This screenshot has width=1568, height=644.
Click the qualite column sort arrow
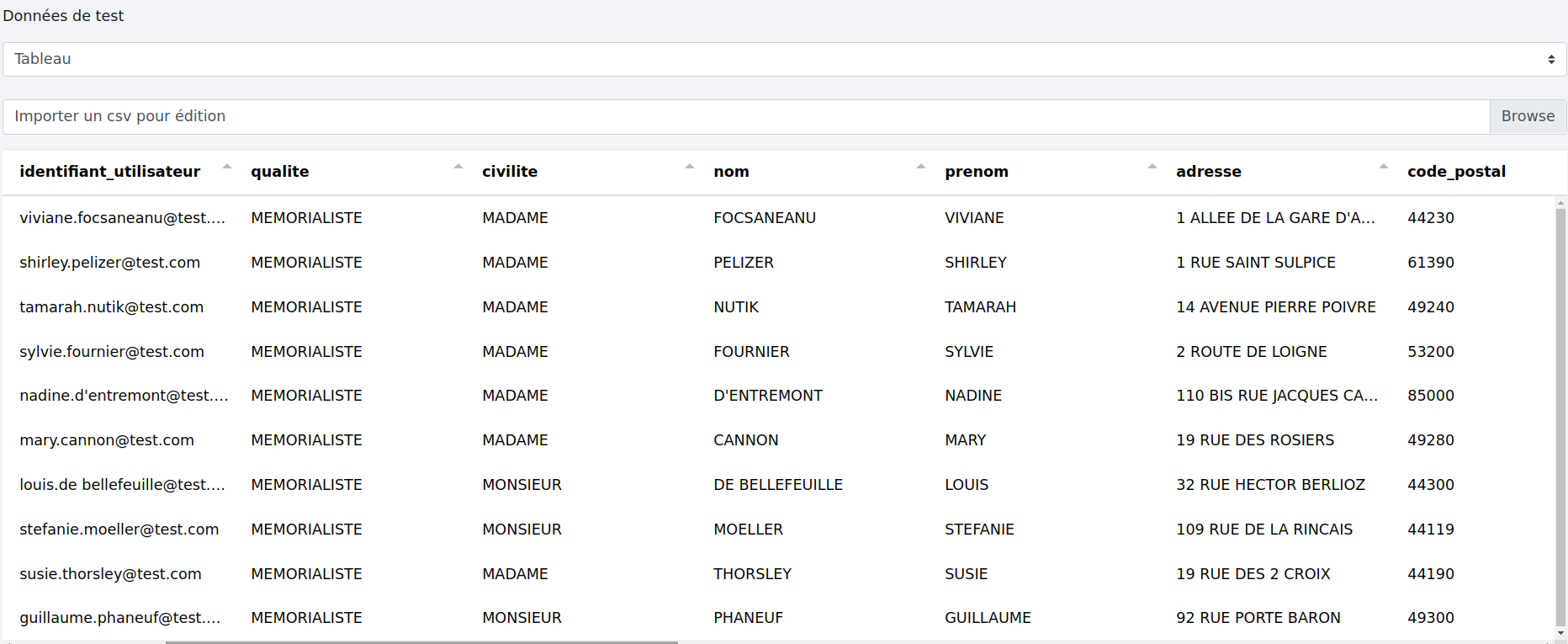pyautogui.click(x=458, y=167)
